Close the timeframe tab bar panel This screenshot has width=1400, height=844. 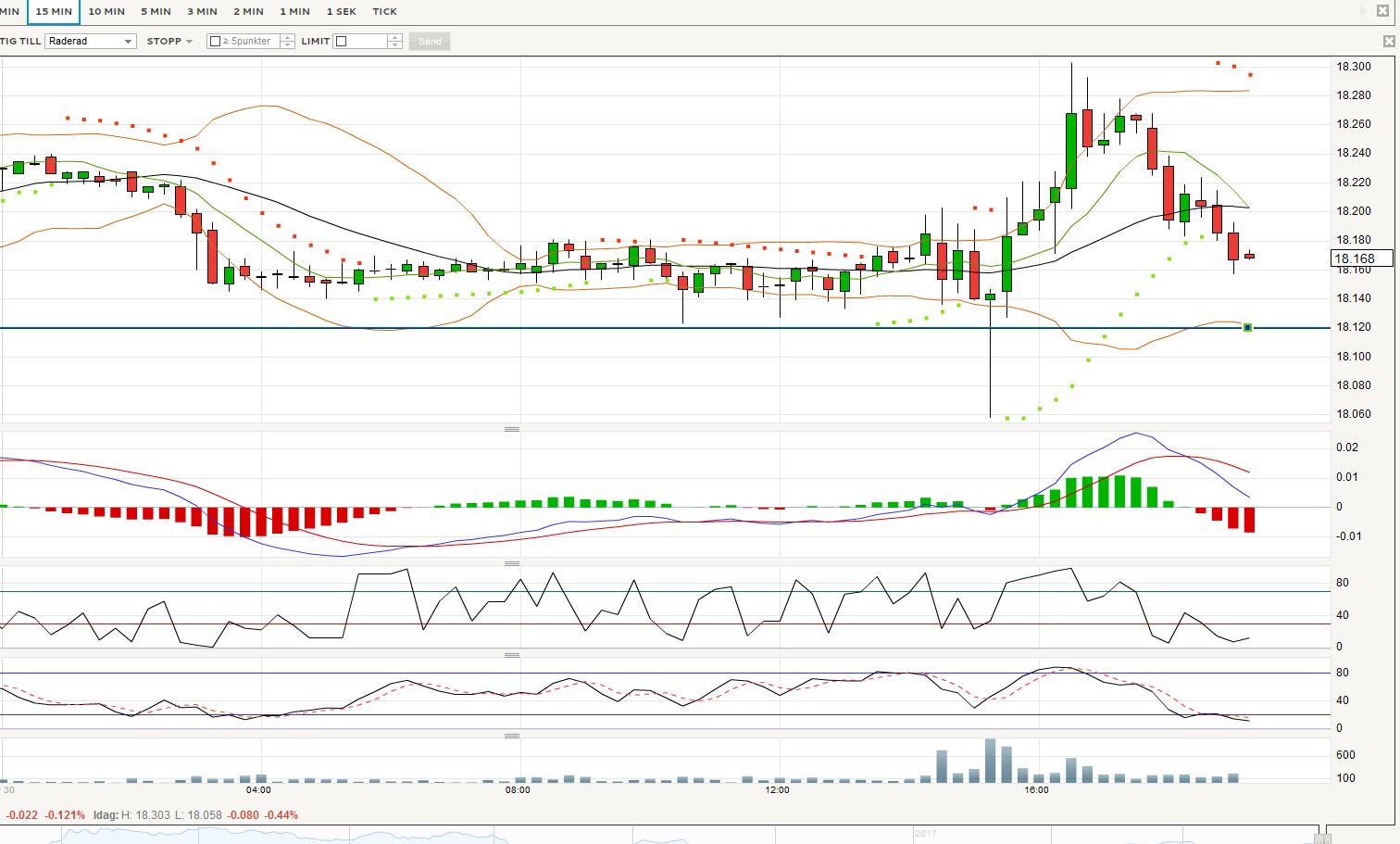click(x=1382, y=11)
